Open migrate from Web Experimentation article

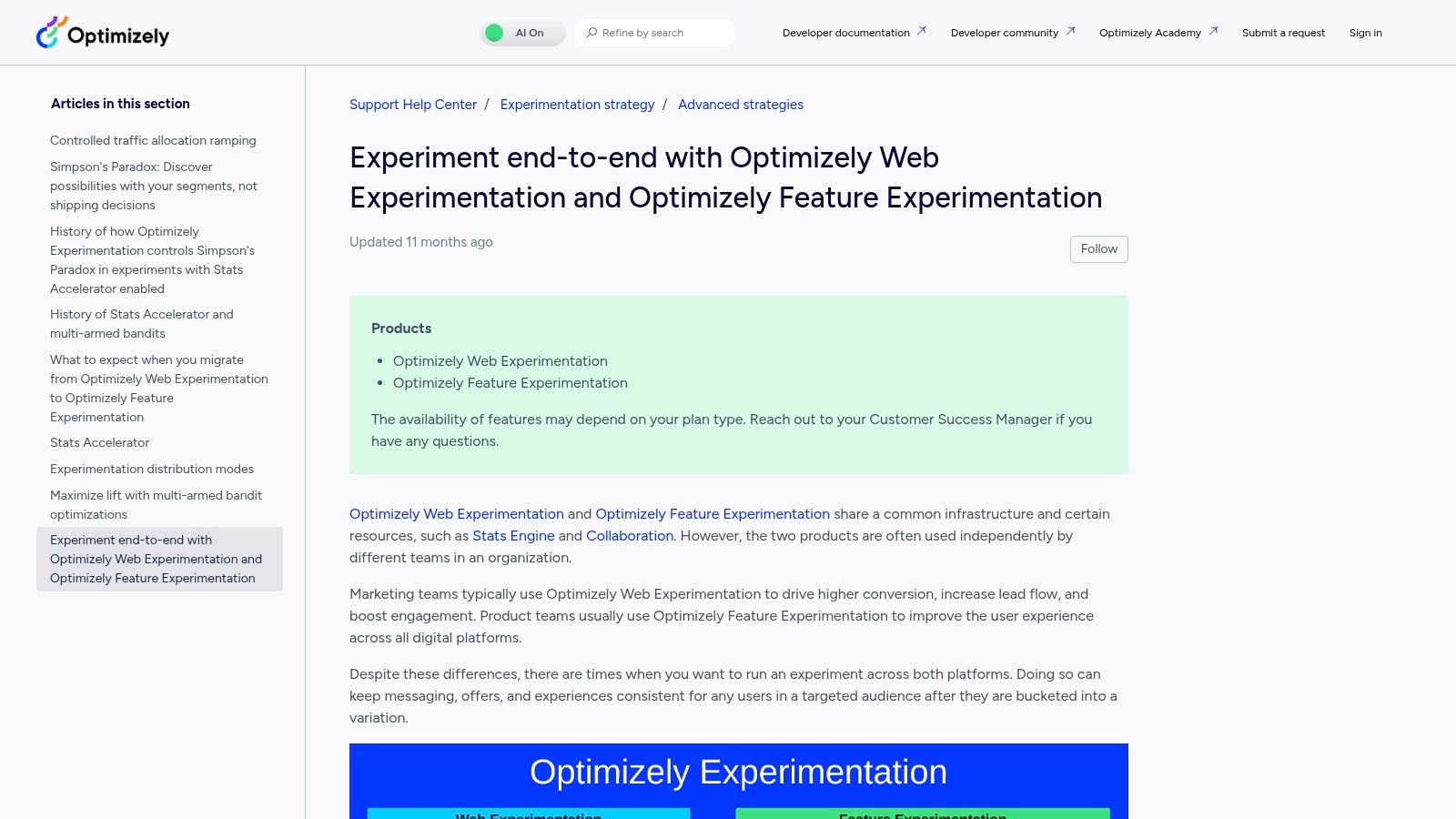(x=159, y=389)
